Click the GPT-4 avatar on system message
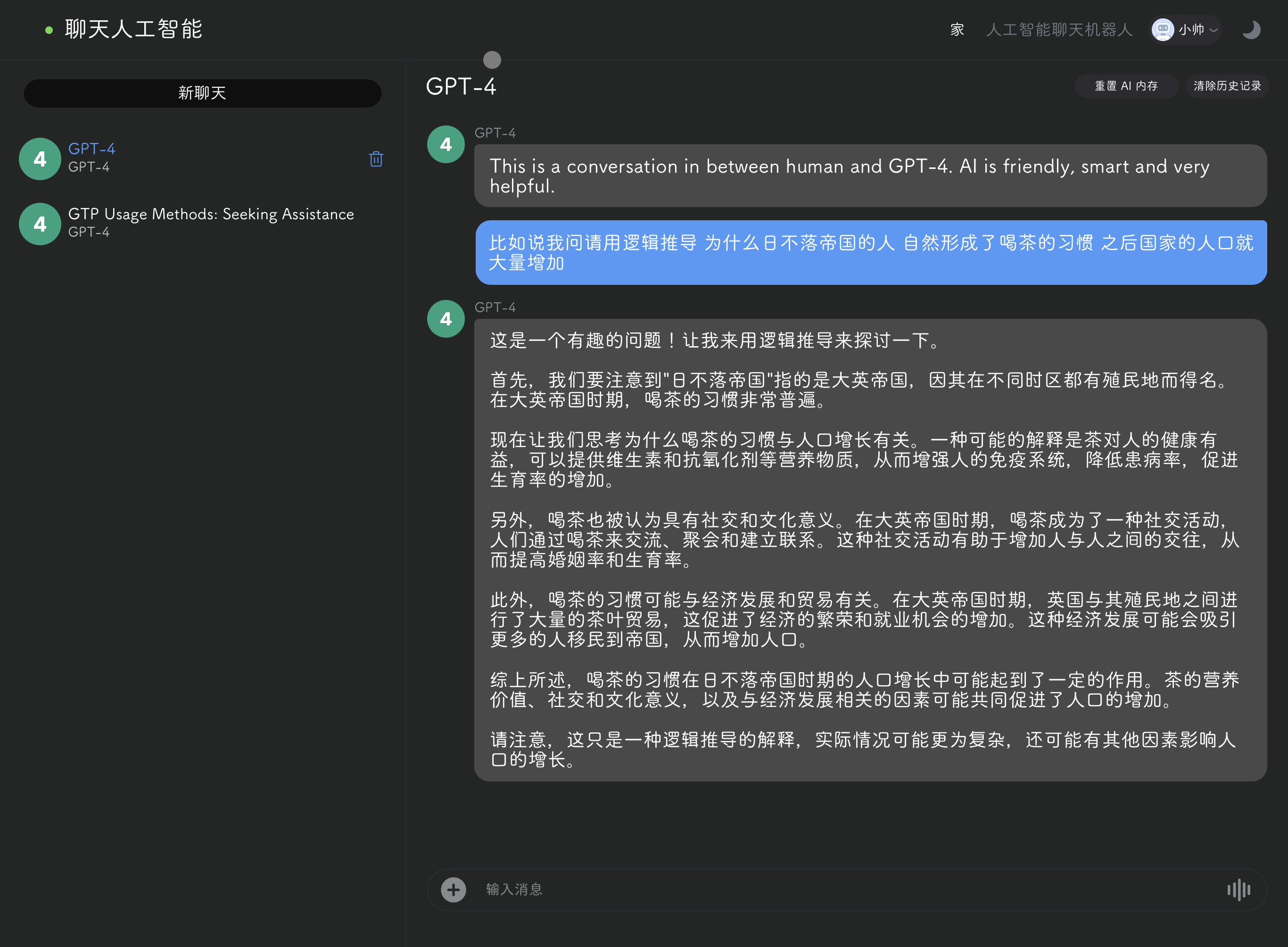1288x947 pixels. 446,144
